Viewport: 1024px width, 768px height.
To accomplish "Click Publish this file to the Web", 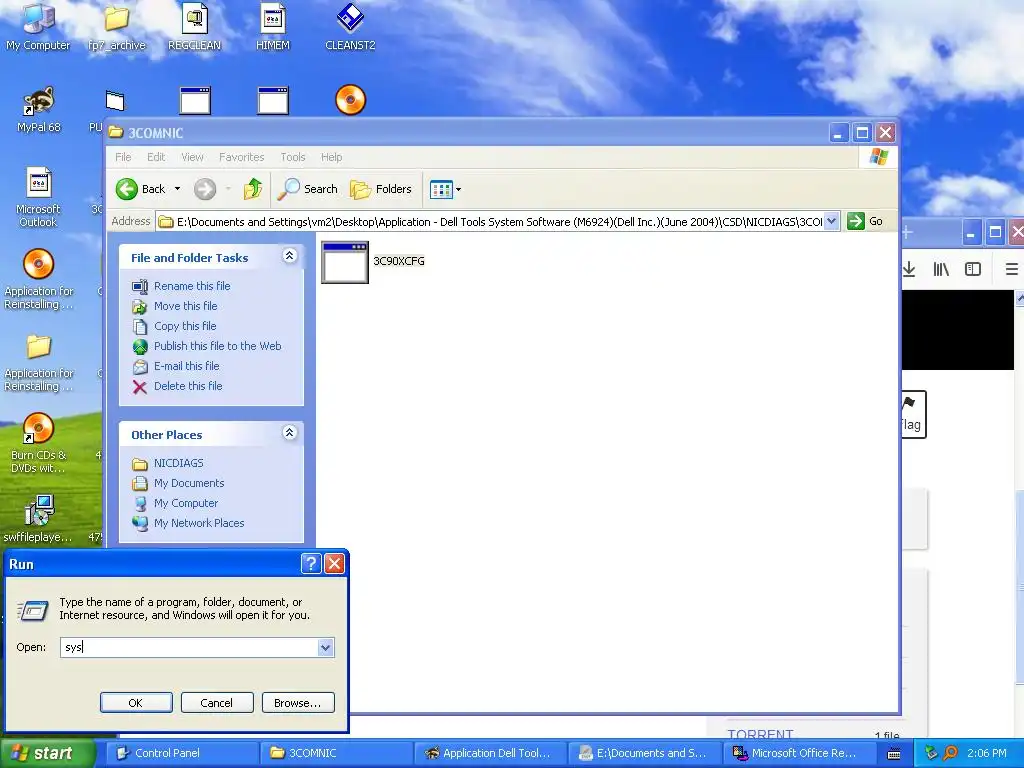I will coord(217,346).
